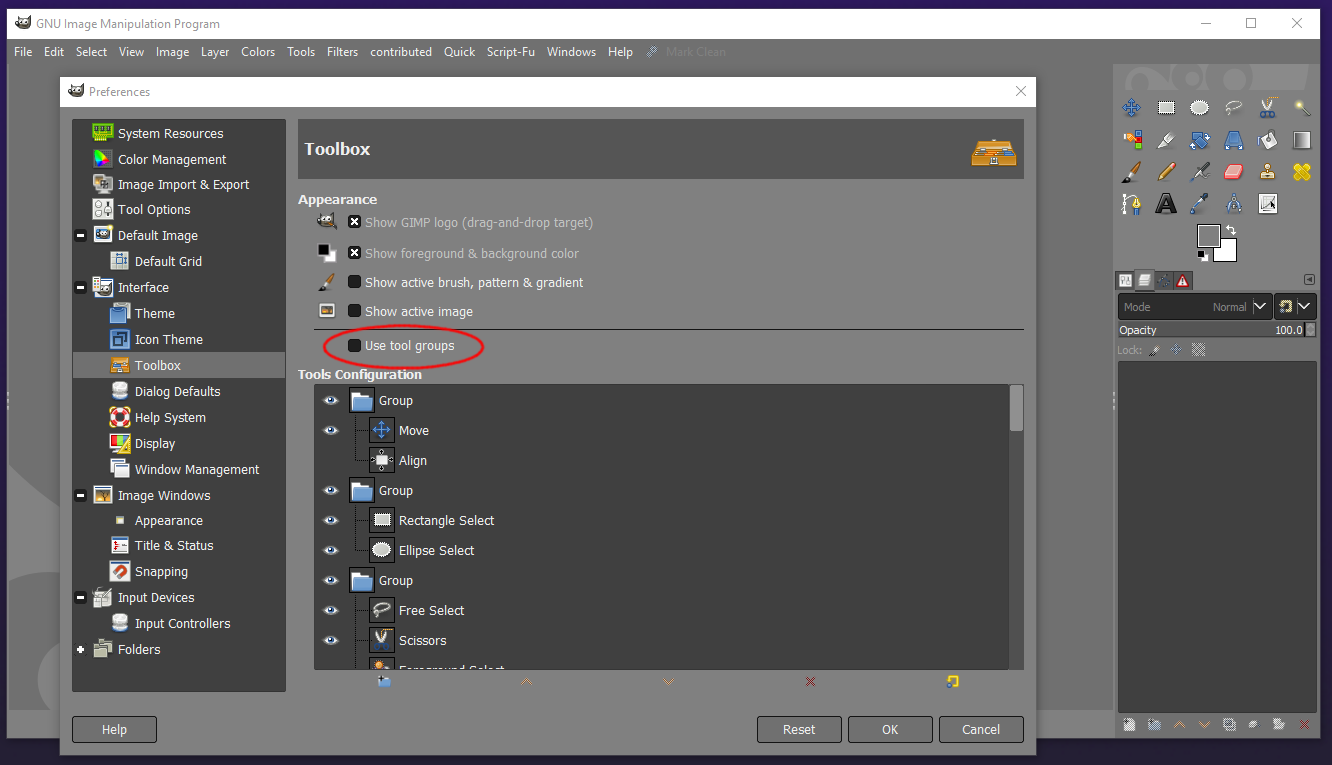Activate the Text tool
This screenshot has height=765, width=1332.
(1166, 204)
